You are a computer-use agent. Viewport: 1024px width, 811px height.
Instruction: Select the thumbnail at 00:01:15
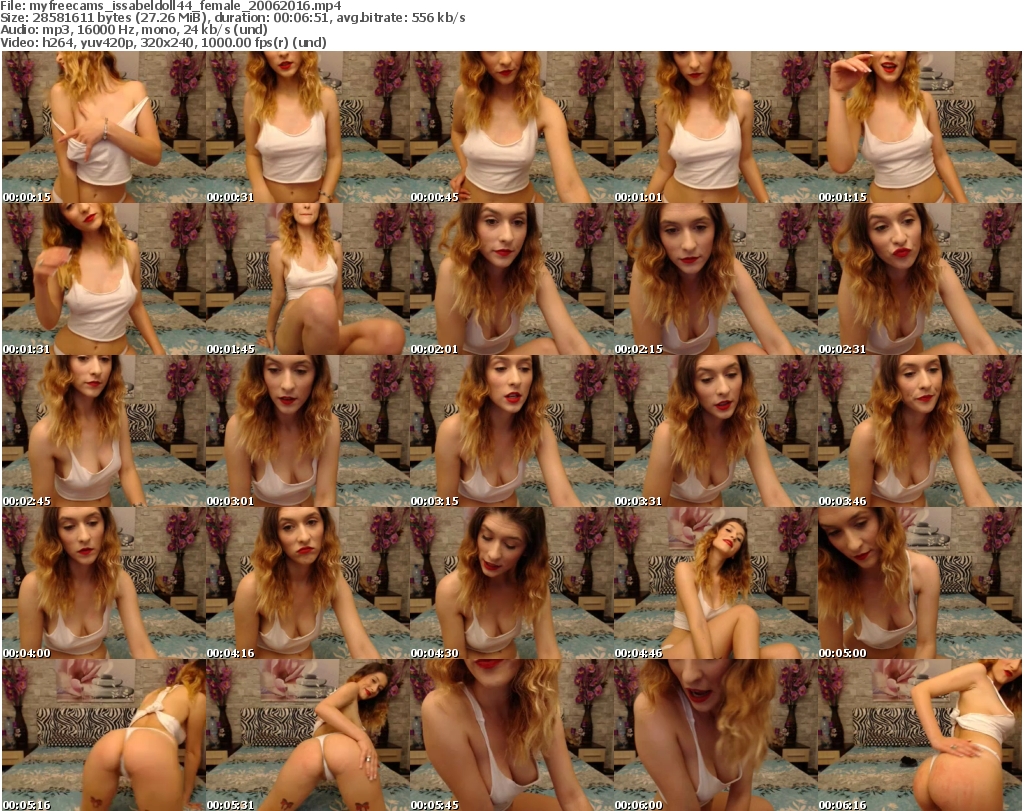pyautogui.click(x=919, y=127)
